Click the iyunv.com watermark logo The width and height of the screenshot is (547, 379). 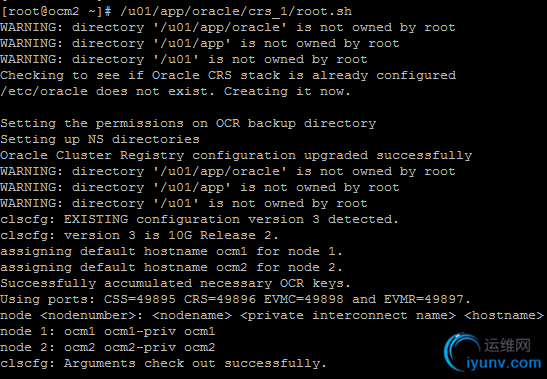click(x=493, y=352)
